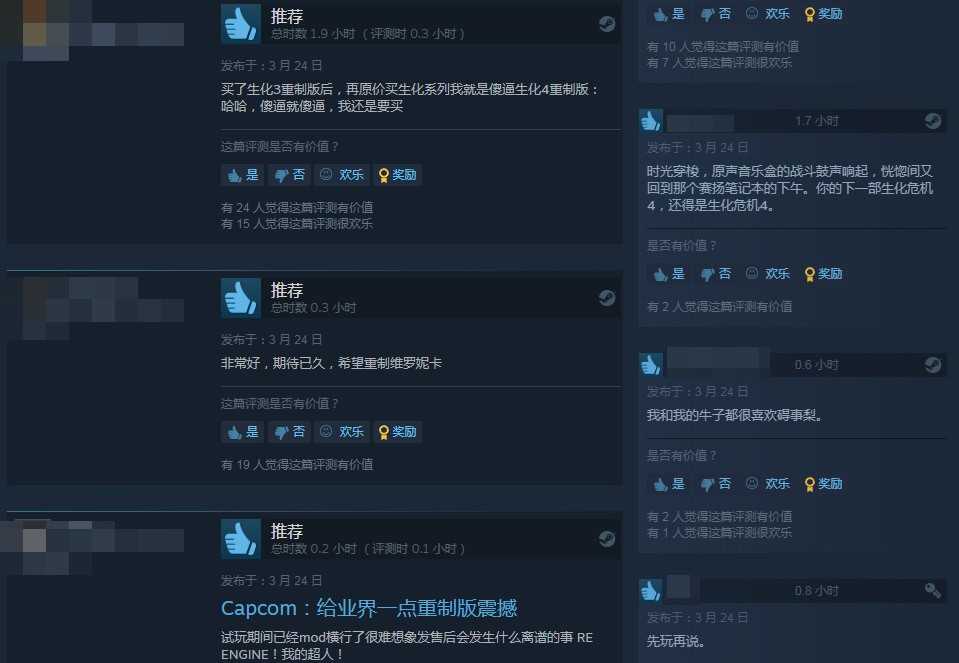Click Steam icon beside 1.7 小时 review
This screenshot has width=959, height=663.
coord(933,121)
